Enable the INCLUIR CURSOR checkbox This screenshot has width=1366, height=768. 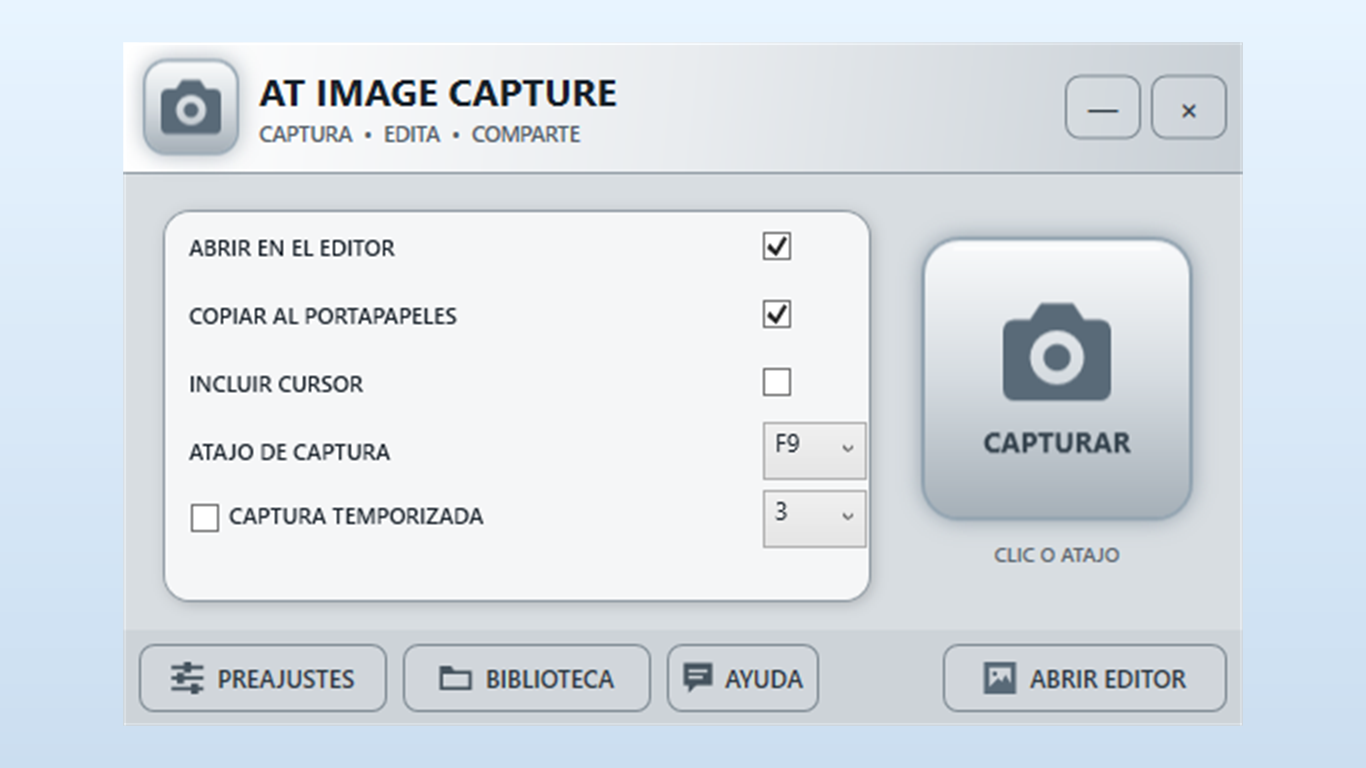tap(777, 382)
